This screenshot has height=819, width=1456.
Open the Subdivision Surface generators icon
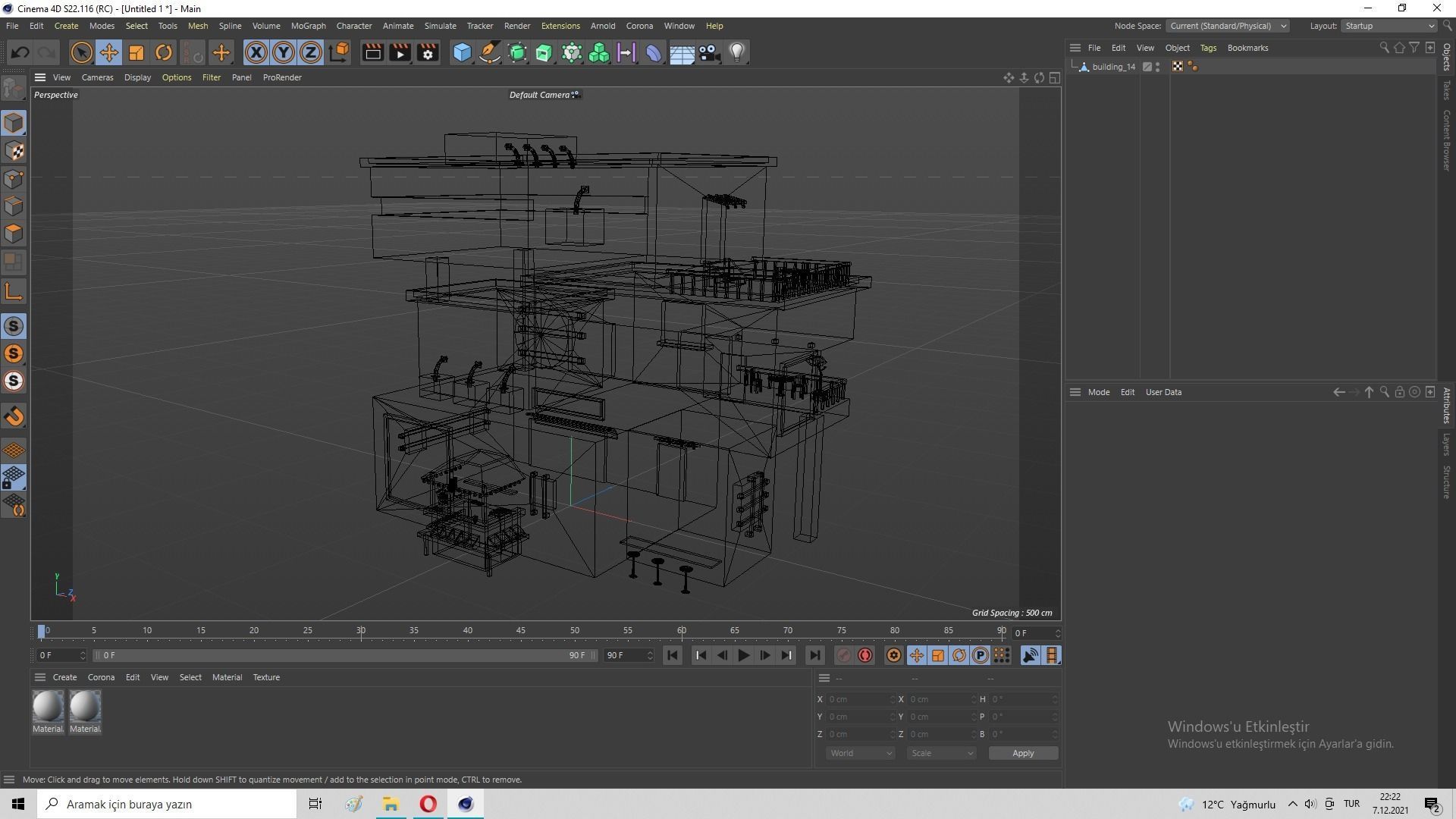click(517, 52)
